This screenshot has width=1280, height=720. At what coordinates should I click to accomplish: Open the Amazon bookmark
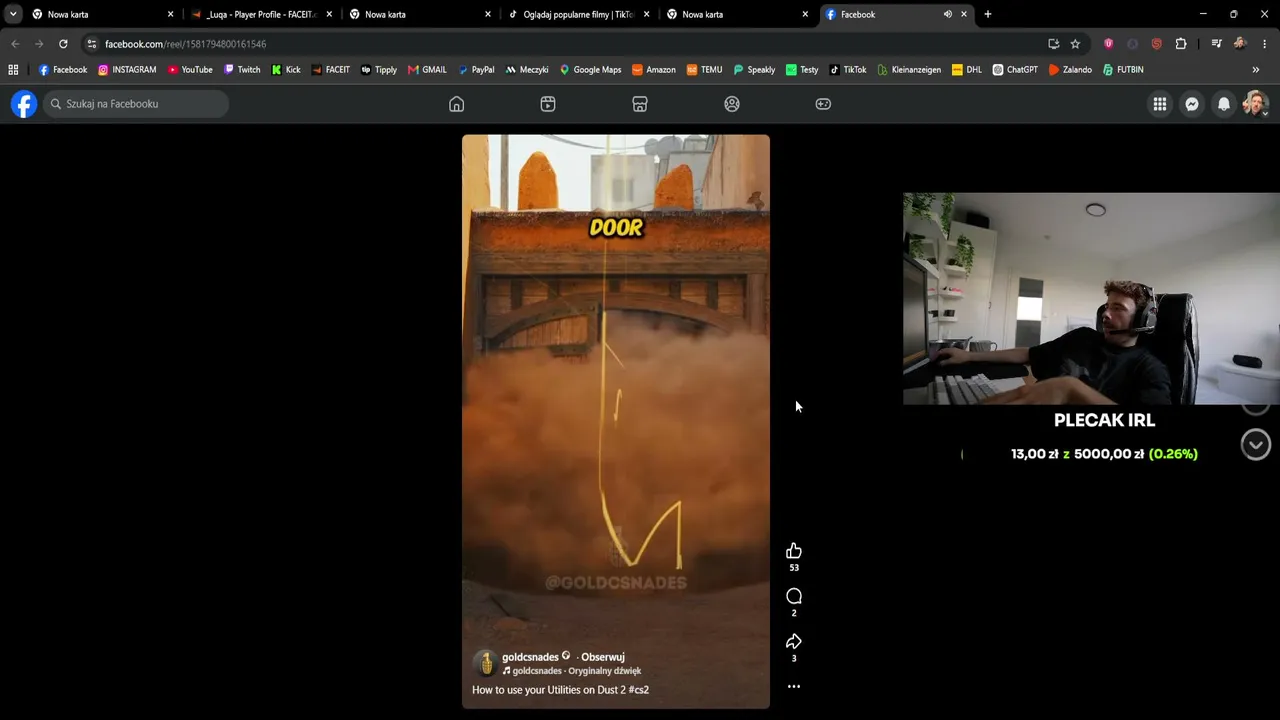[x=654, y=70]
